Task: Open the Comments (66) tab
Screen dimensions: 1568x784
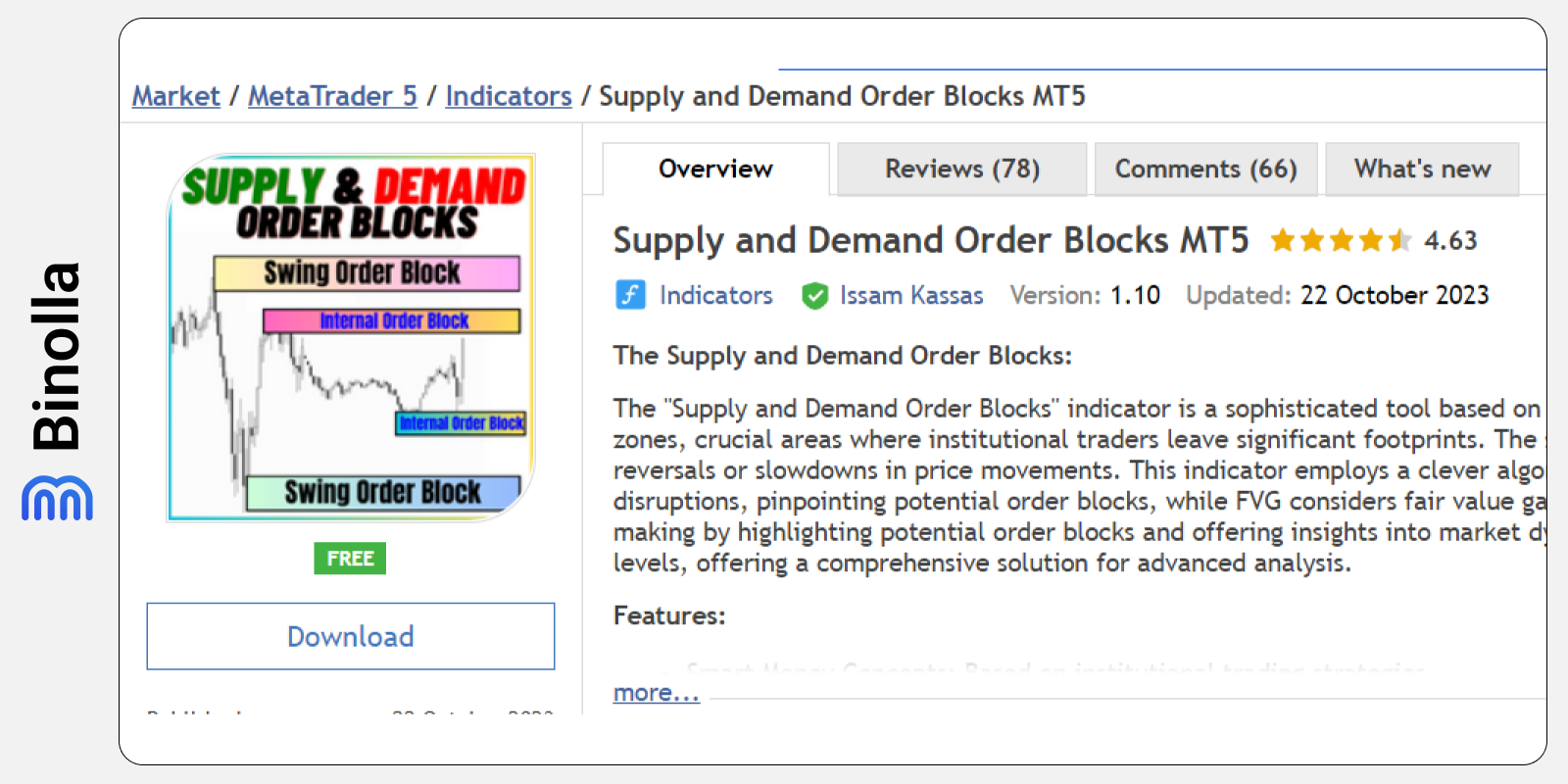Action: tap(1205, 170)
